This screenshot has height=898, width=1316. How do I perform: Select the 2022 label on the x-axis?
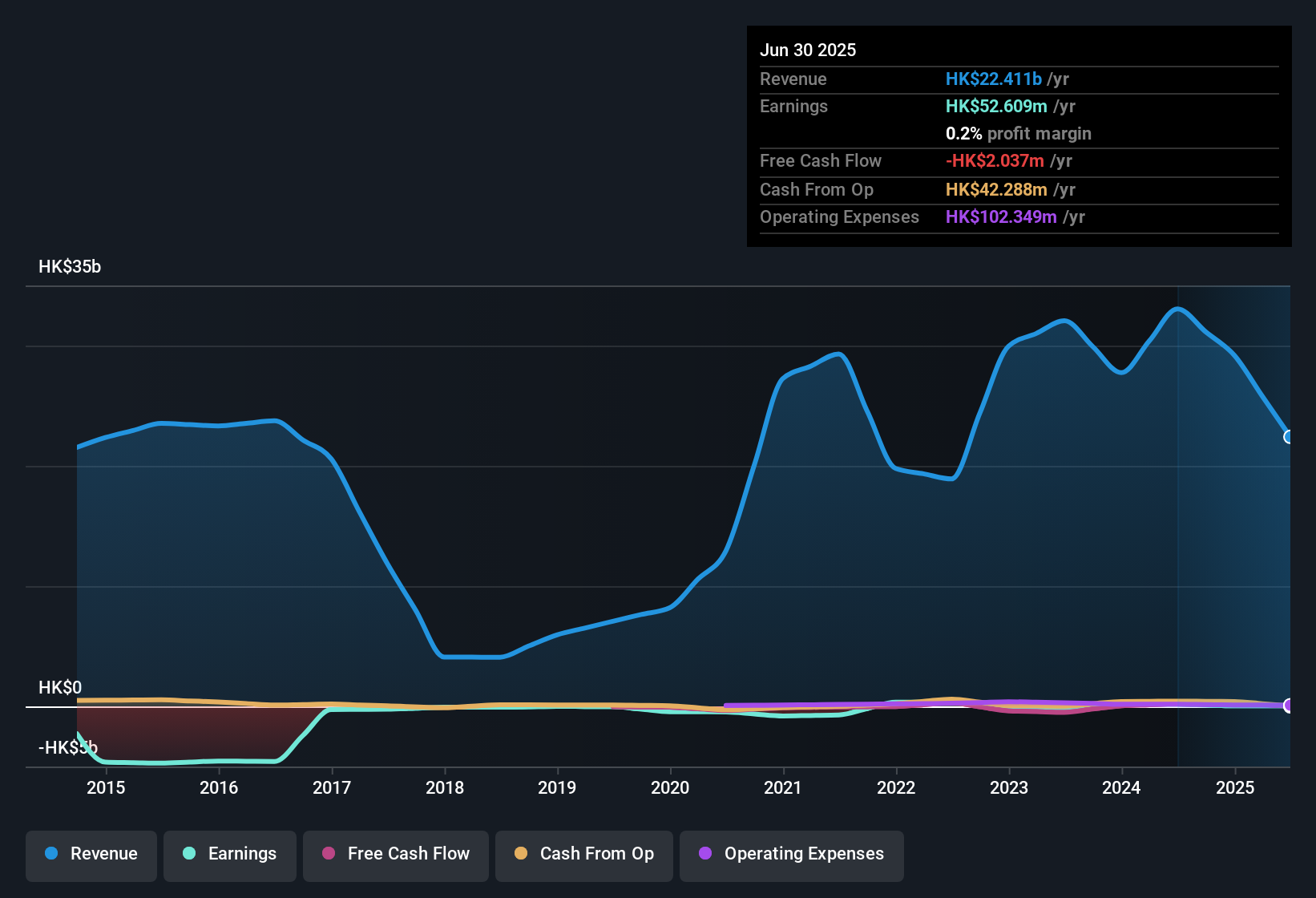click(896, 787)
